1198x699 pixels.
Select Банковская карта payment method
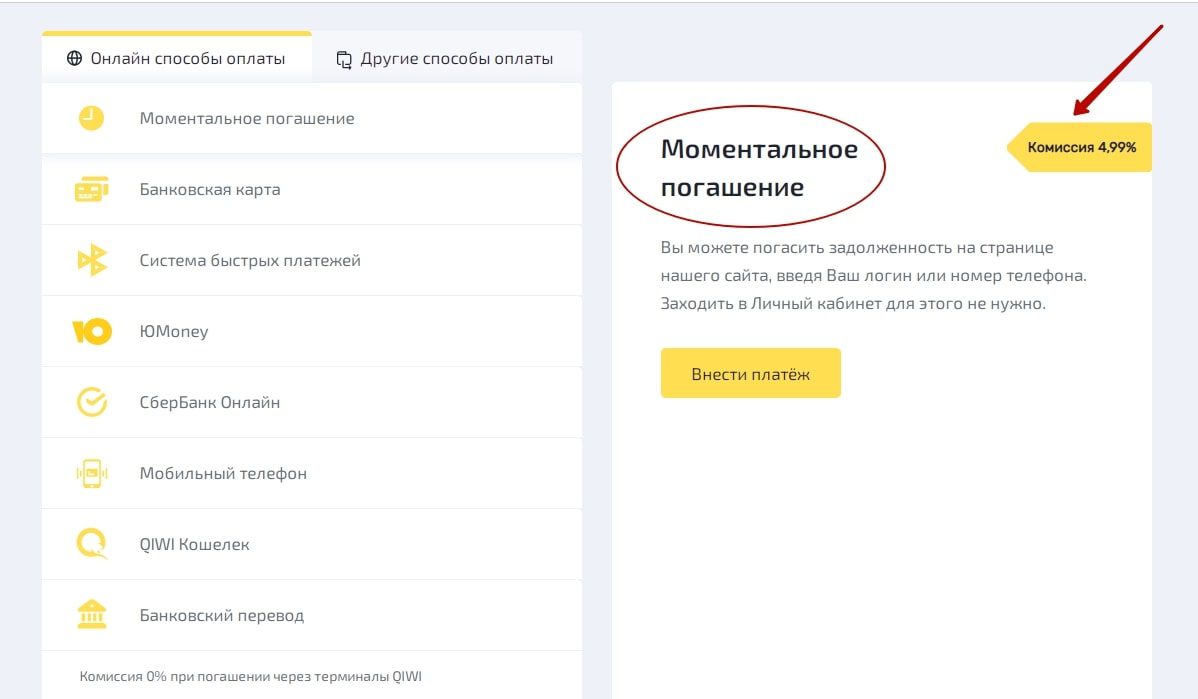(x=312, y=189)
